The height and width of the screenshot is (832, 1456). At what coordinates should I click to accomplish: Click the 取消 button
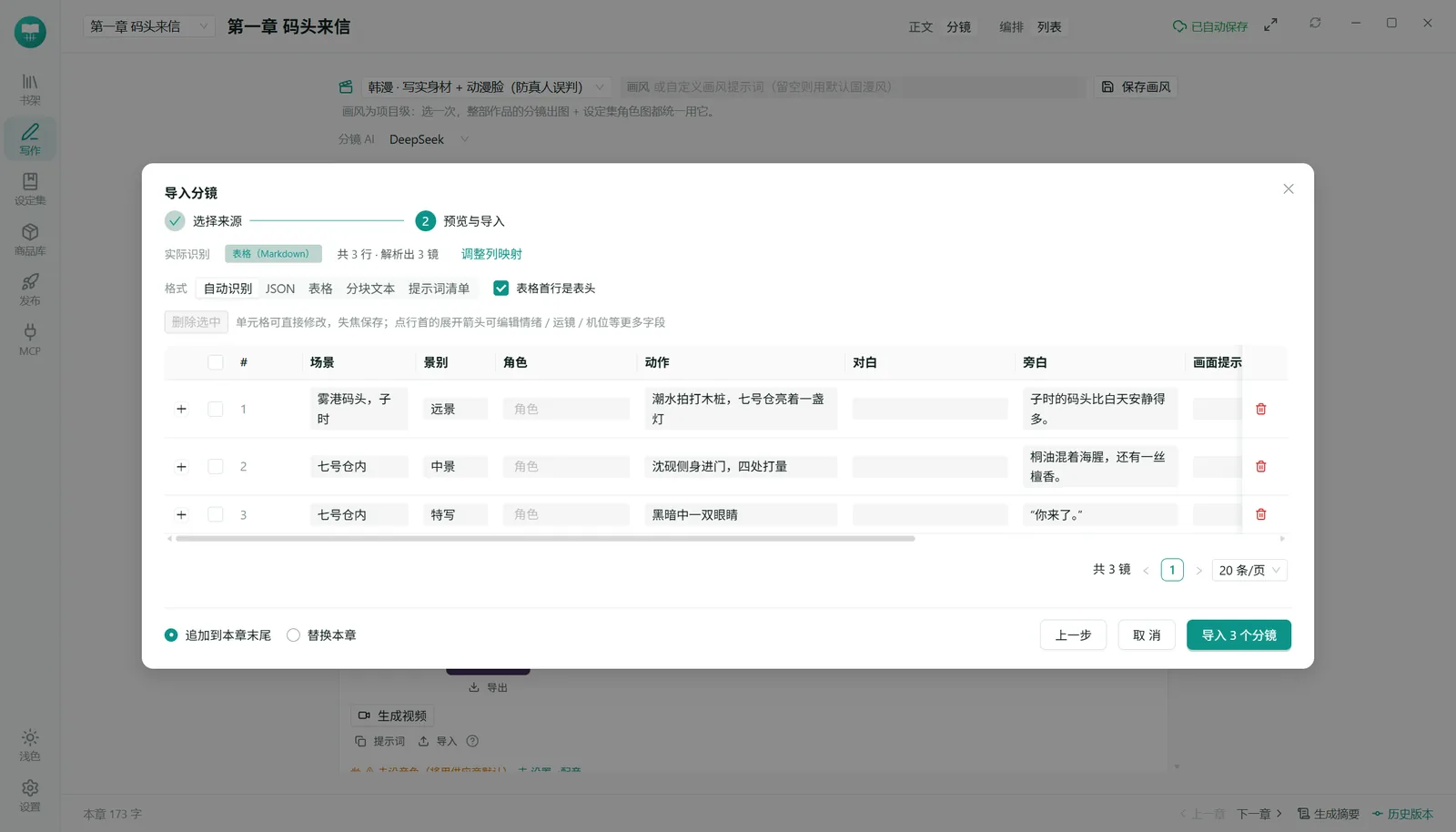(1147, 634)
